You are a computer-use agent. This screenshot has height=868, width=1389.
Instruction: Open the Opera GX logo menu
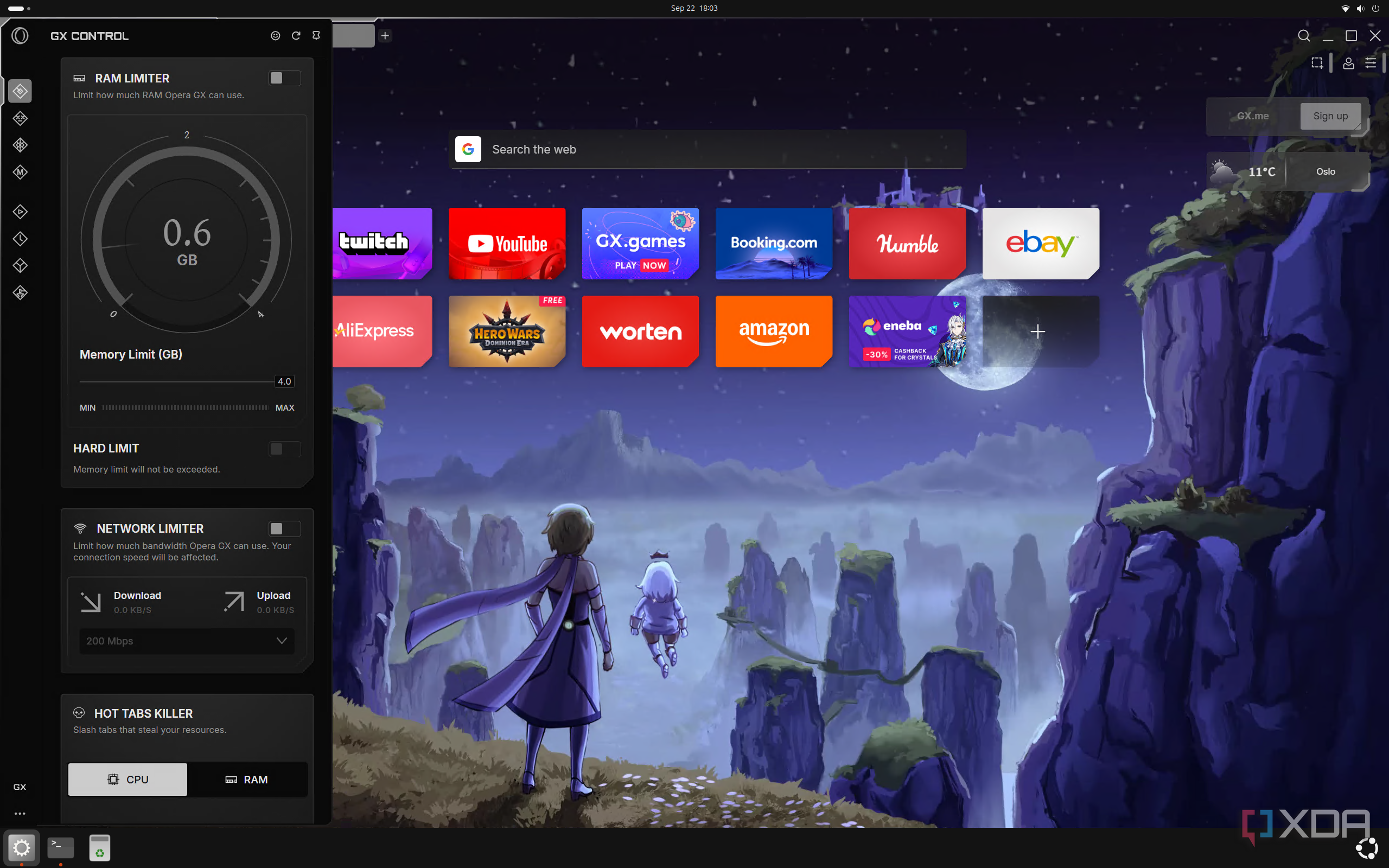click(20, 36)
